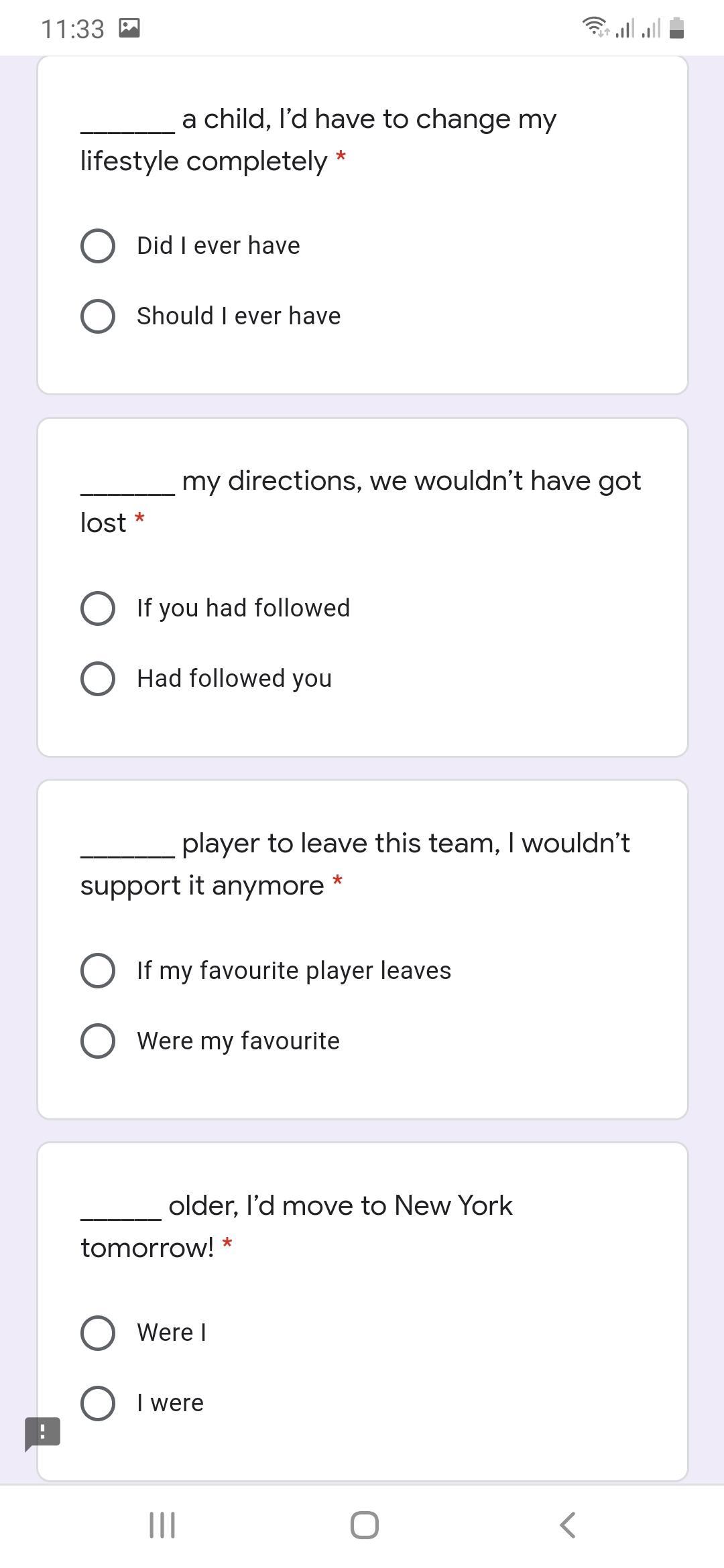The height and width of the screenshot is (1568, 724).
Task: Tap the question about having a child
Action: (x=318, y=139)
